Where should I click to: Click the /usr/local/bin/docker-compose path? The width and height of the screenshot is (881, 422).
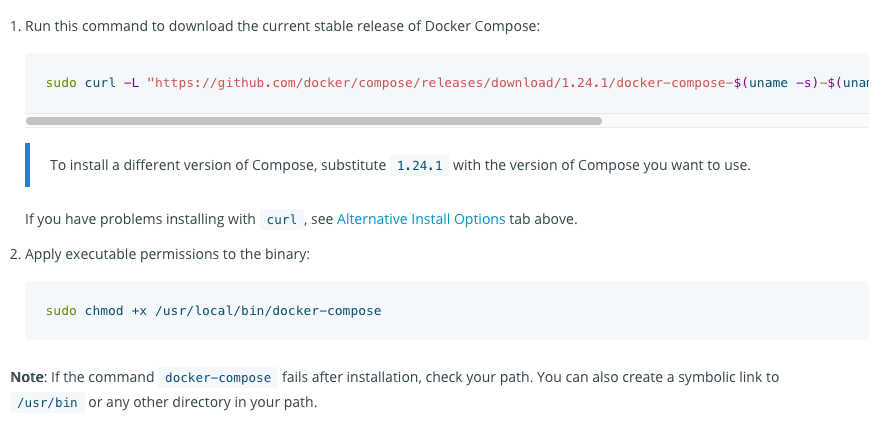pyautogui.click(x=268, y=311)
